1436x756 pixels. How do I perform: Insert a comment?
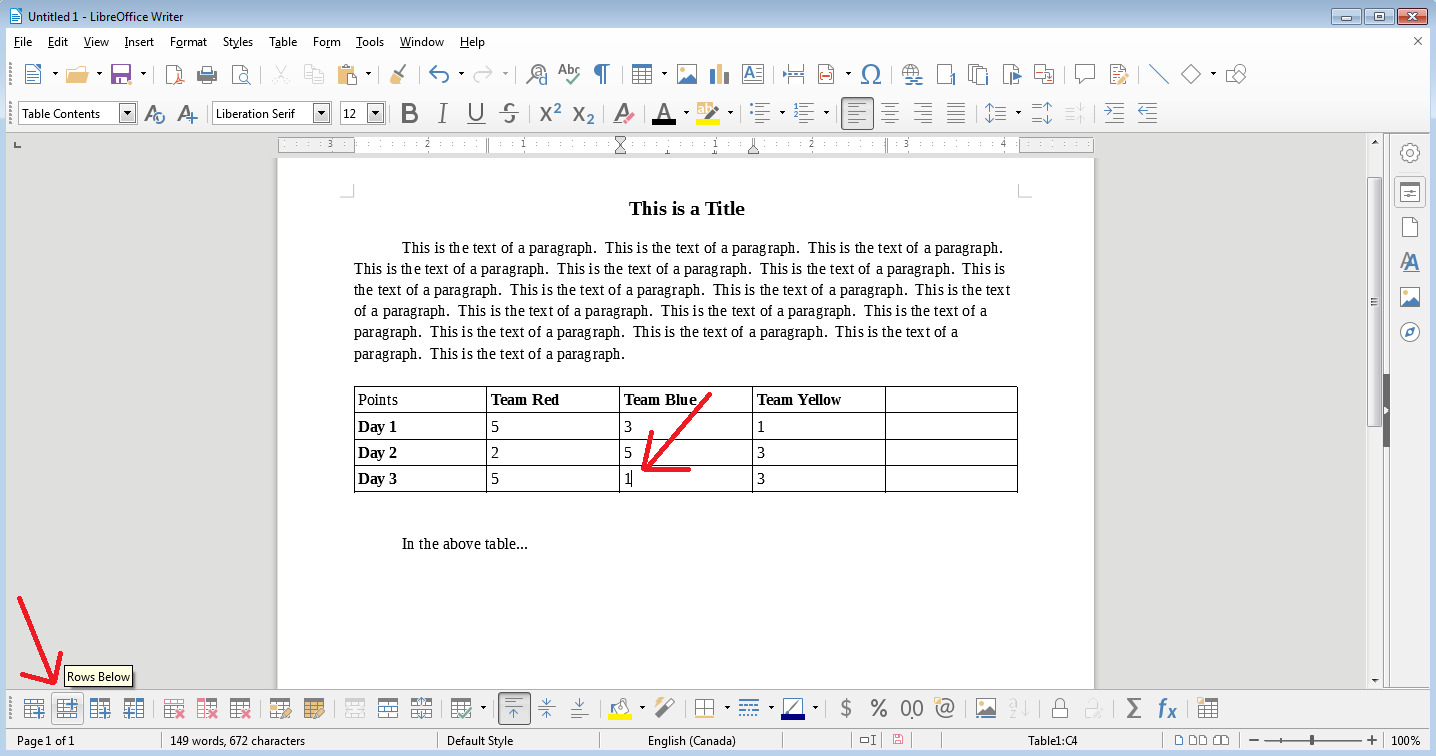[1085, 74]
